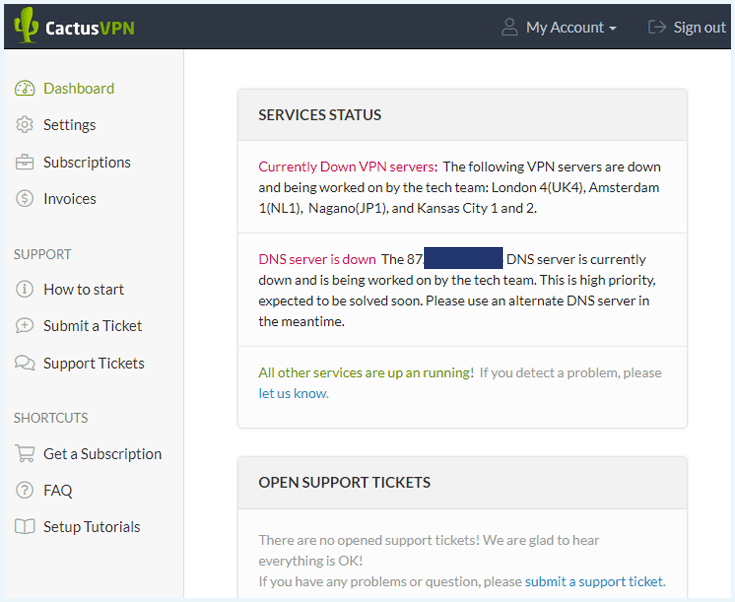Click the Dashboard gauge icon
This screenshot has height=602, width=735.
coord(24,88)
